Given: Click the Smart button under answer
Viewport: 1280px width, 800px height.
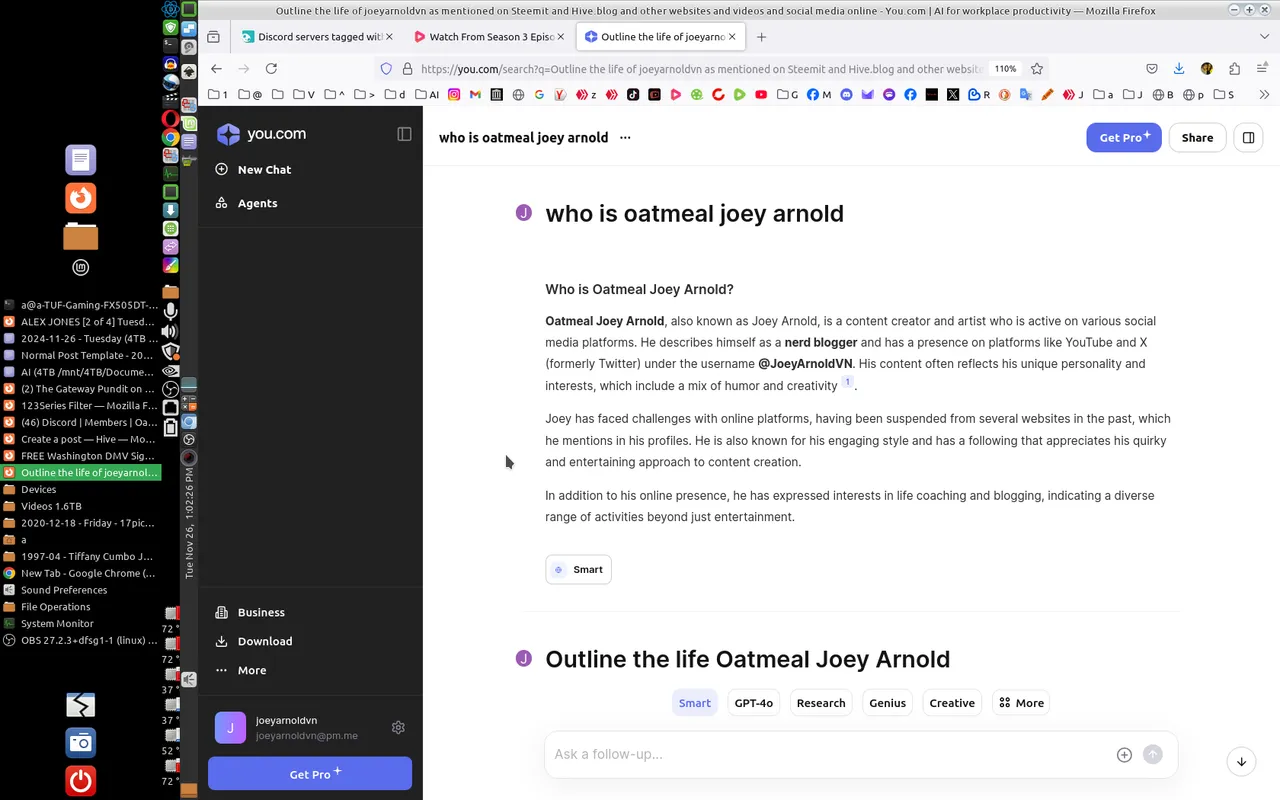Looking at the screenshot, I should pyautogui.click(x=578, y=569).
